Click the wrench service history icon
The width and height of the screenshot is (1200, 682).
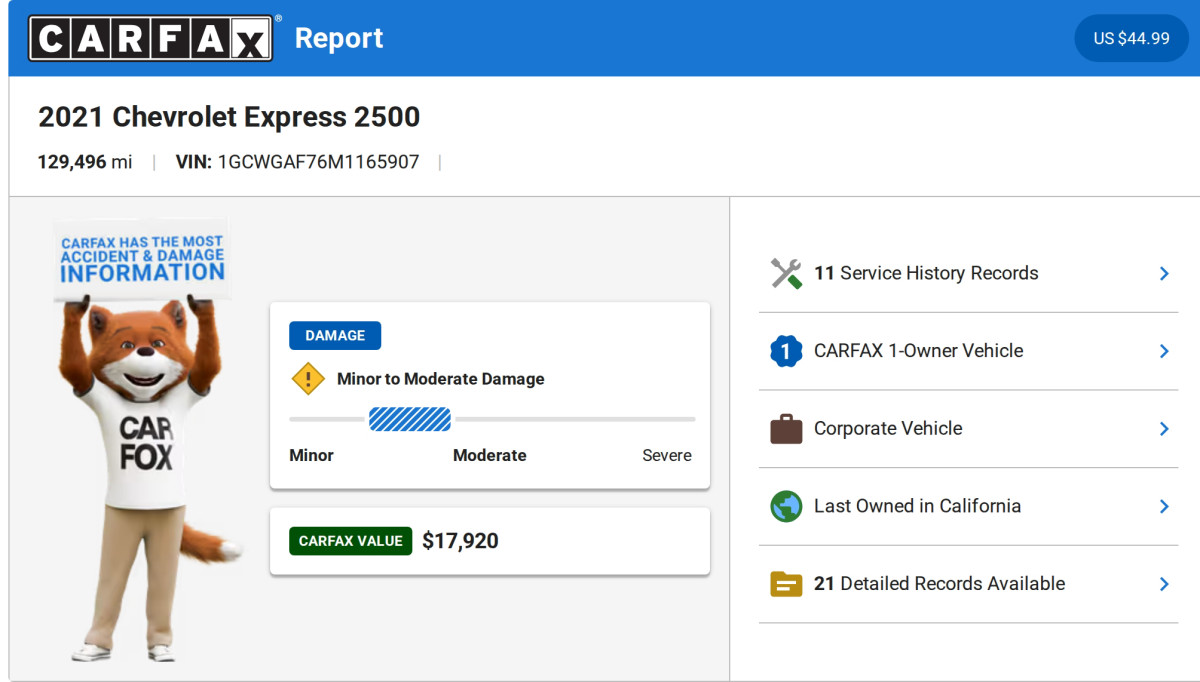[x=786, y=273]
